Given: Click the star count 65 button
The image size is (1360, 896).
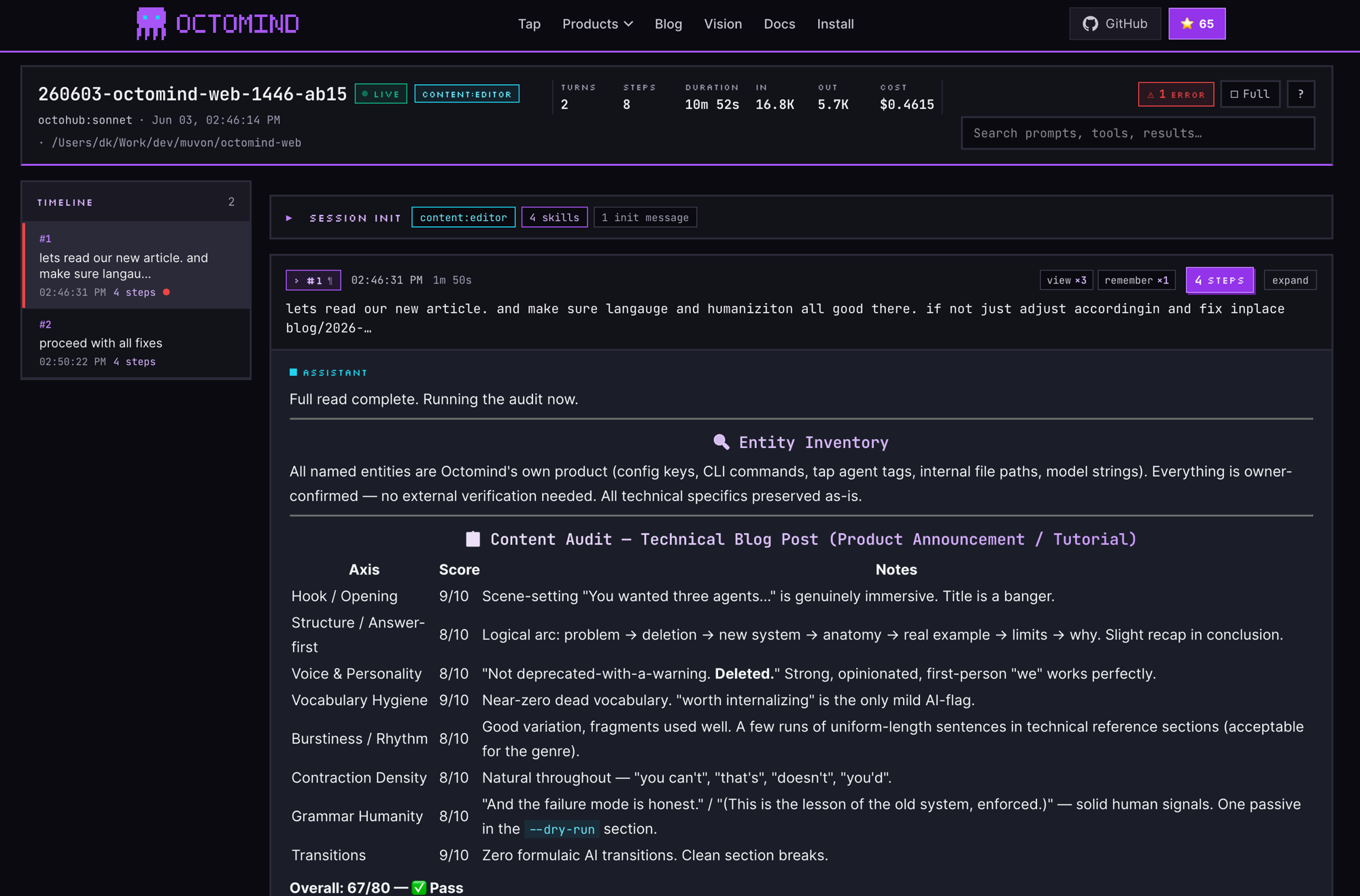Looking at the screenshot, I should coord(1197,24).
